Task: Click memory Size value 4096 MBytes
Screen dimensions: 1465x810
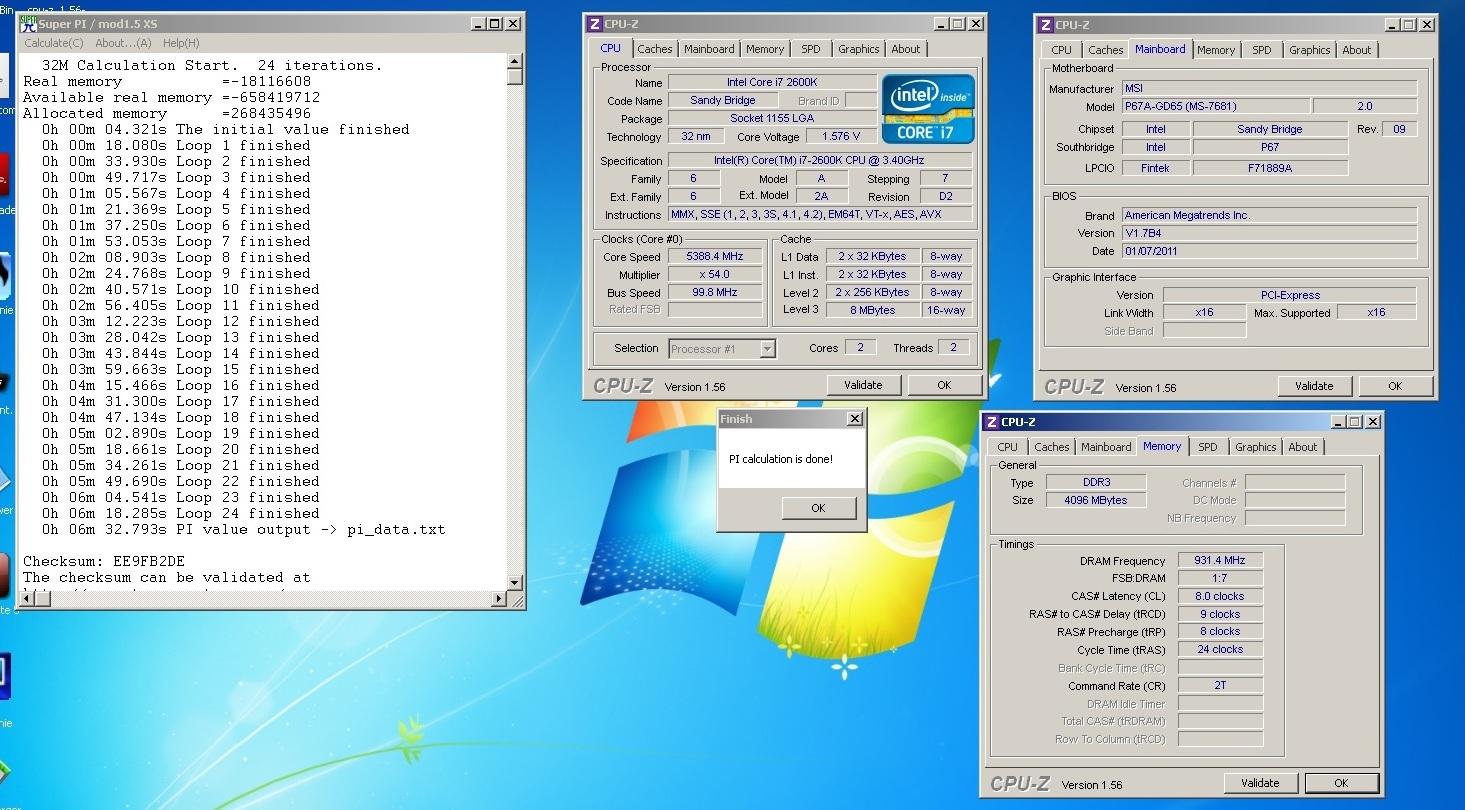Action: 1096,500
